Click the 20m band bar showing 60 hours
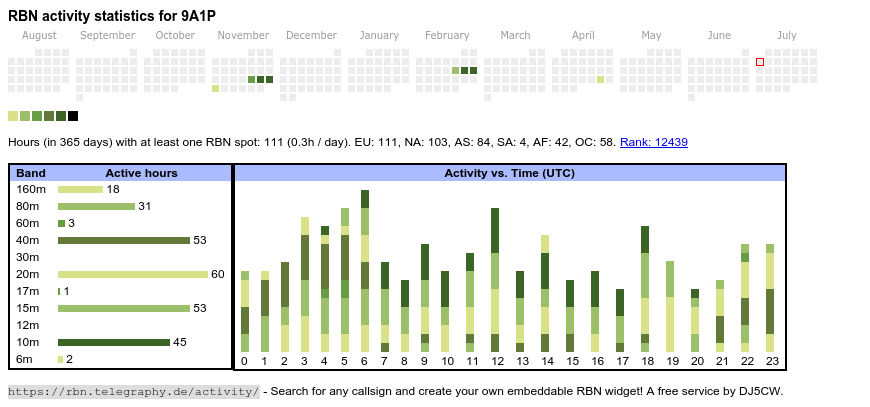 132,274
